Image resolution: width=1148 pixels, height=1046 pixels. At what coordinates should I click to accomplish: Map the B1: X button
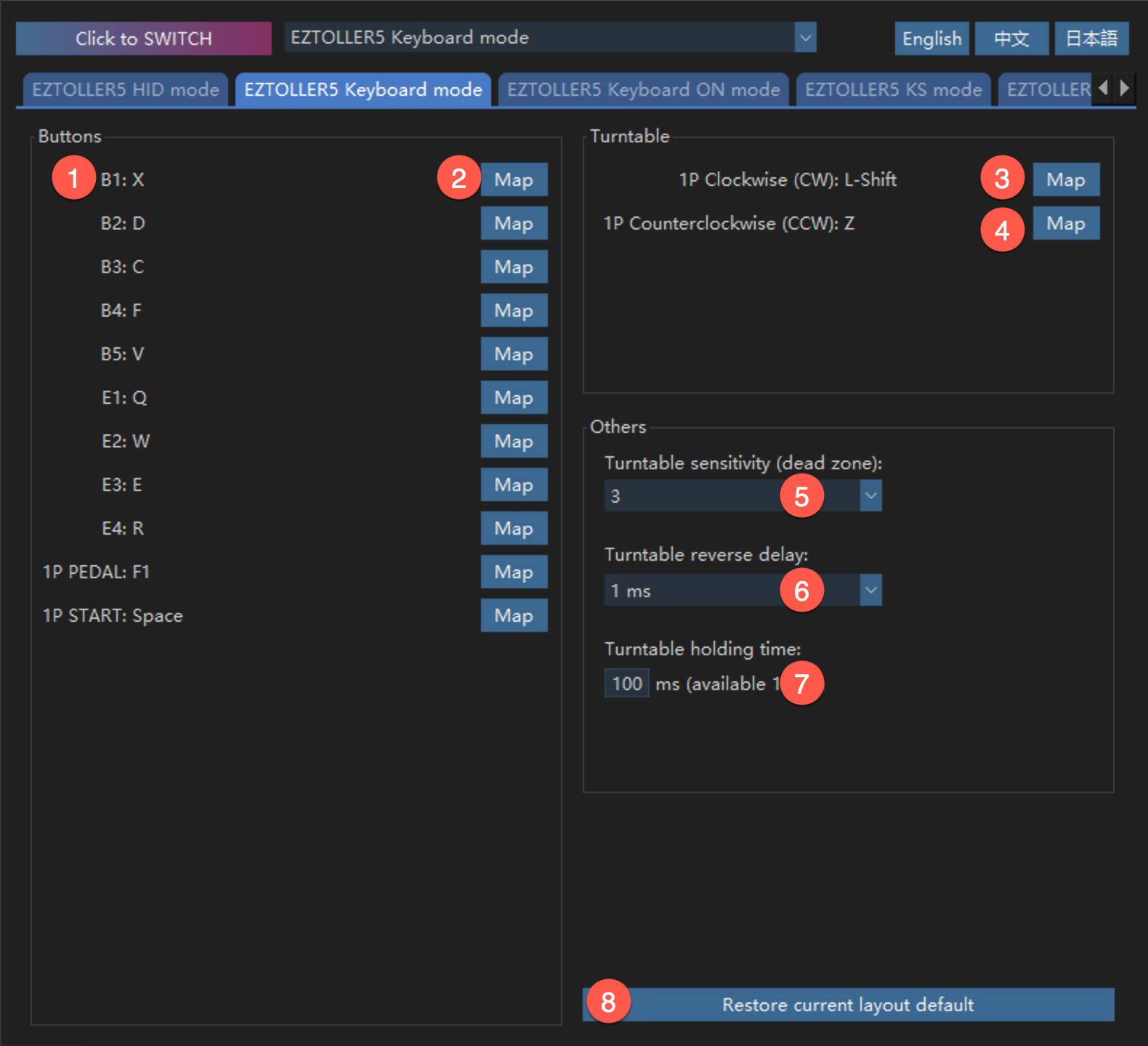point(514,179)
